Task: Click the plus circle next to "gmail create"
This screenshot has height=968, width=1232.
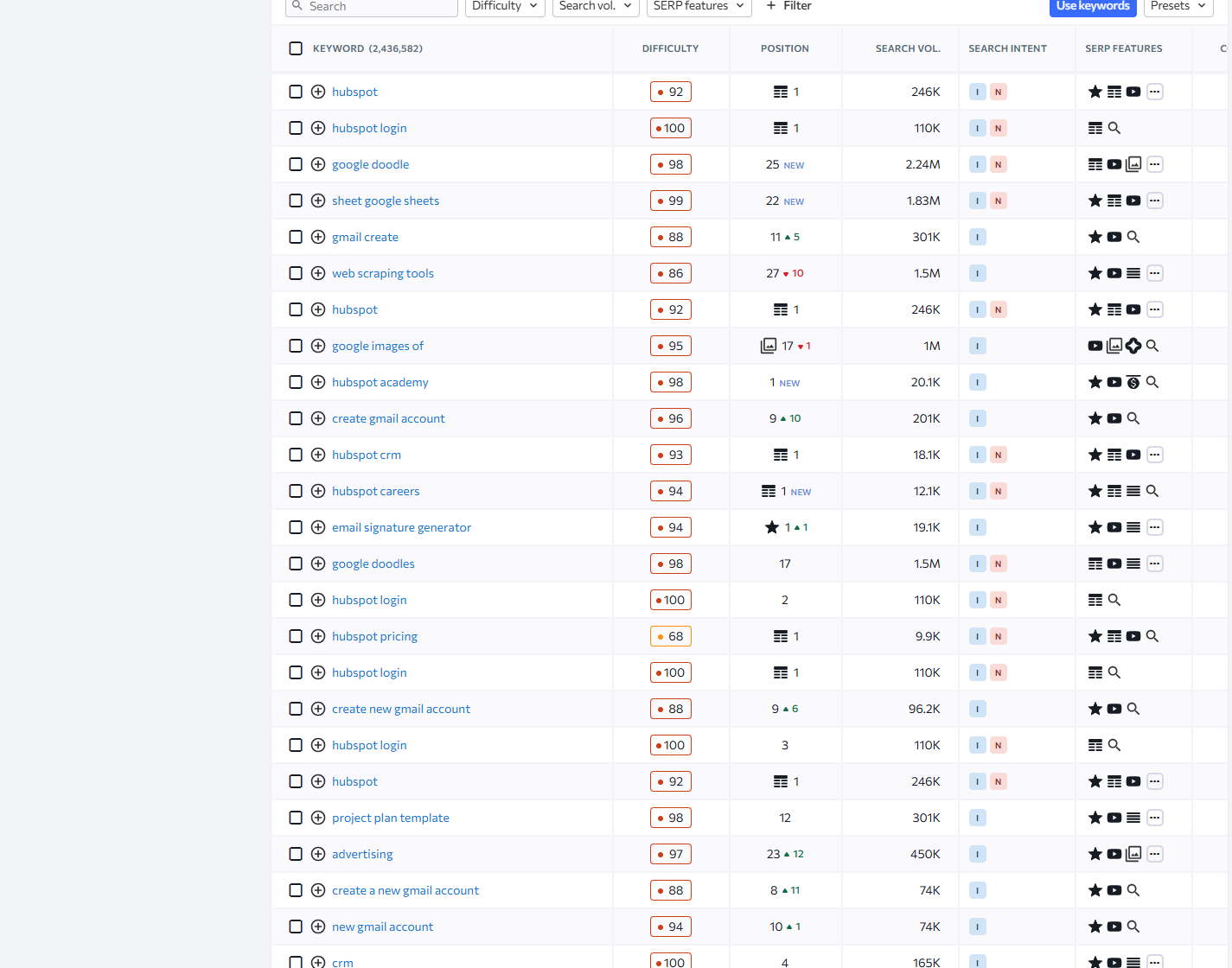Action: click(x=318, y=237)
